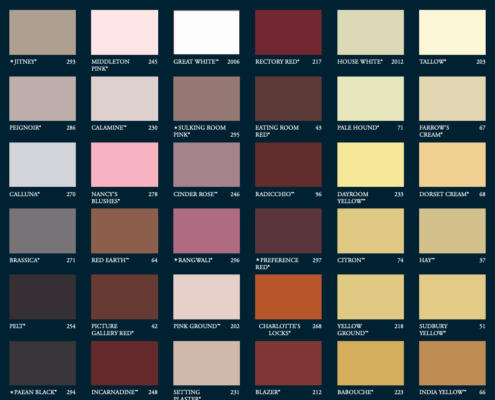Choose the Great White color swatch
This screenshot has width=495, height=400.
206,32
